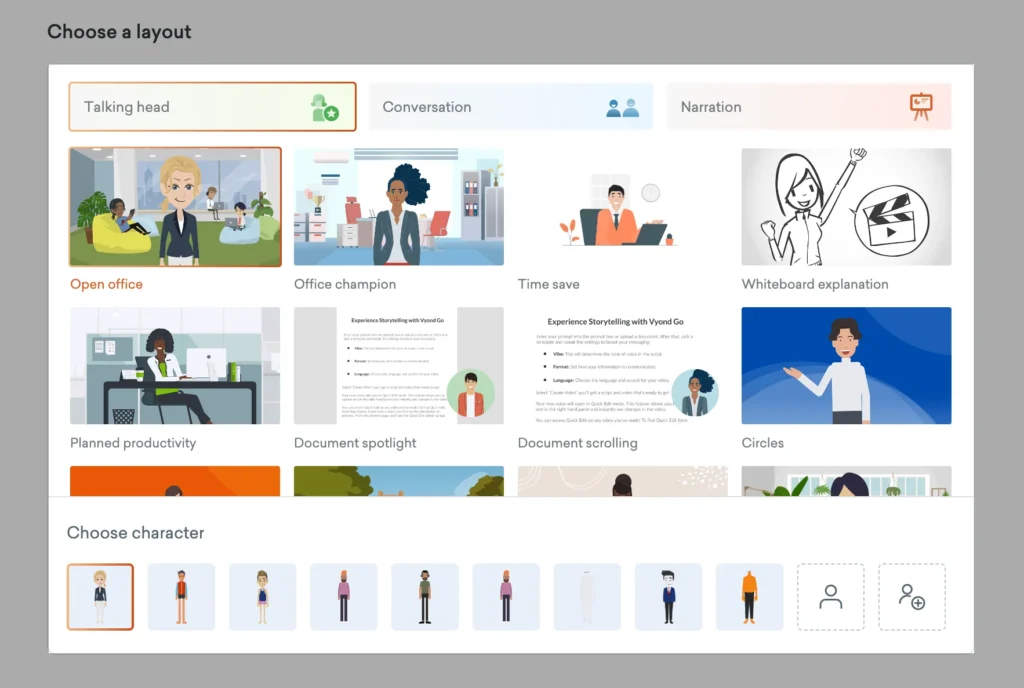Select the orange sweater character
Screen dimensions: 1024x688
[749, 597]
